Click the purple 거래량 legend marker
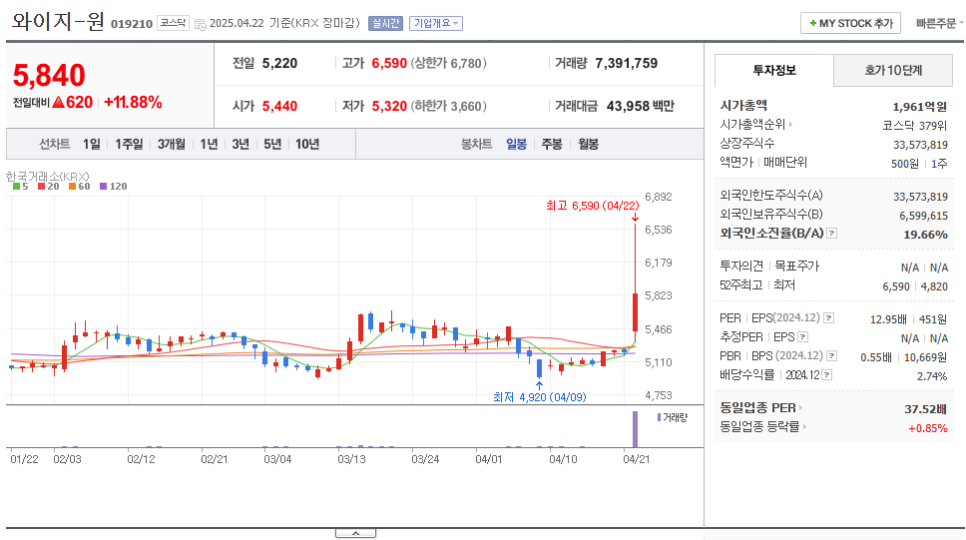The image size is (966, 540). (x=659, y=417)
